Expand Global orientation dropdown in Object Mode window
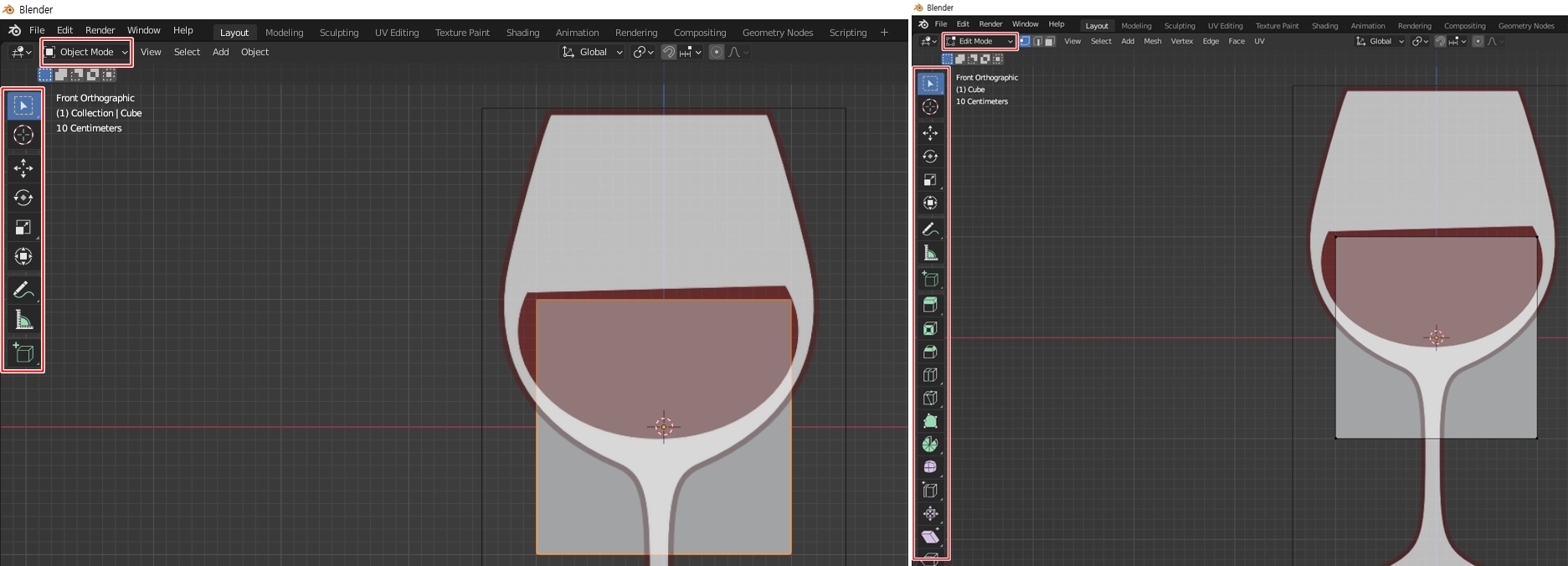 point(593,52)
